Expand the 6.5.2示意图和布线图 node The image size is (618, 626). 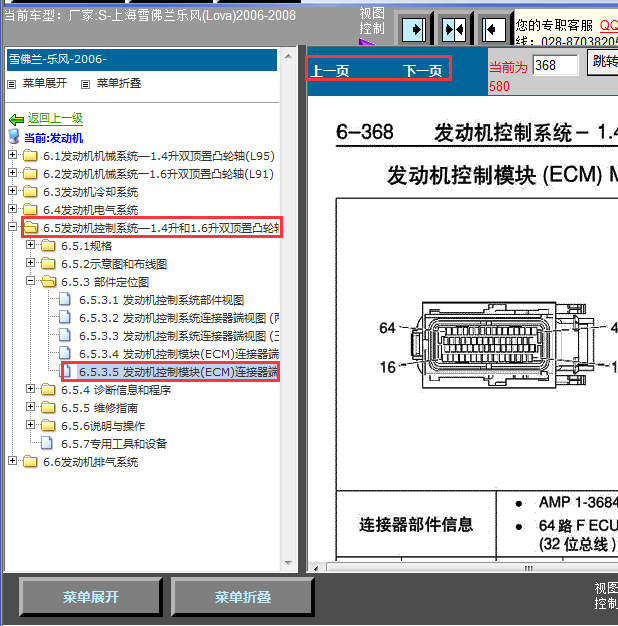pyautogui.click(x=30, y=263)
